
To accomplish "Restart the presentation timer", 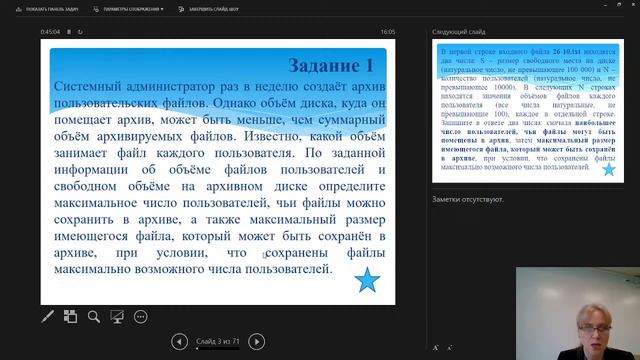I will pos(80,31).
